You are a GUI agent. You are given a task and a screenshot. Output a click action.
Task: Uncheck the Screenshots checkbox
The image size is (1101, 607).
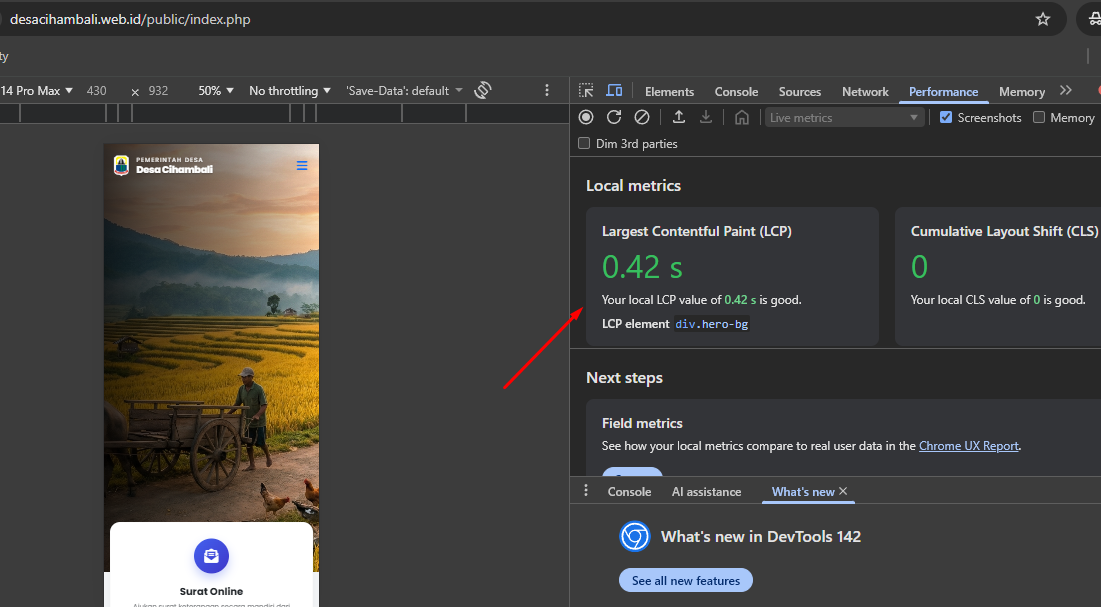946,118
